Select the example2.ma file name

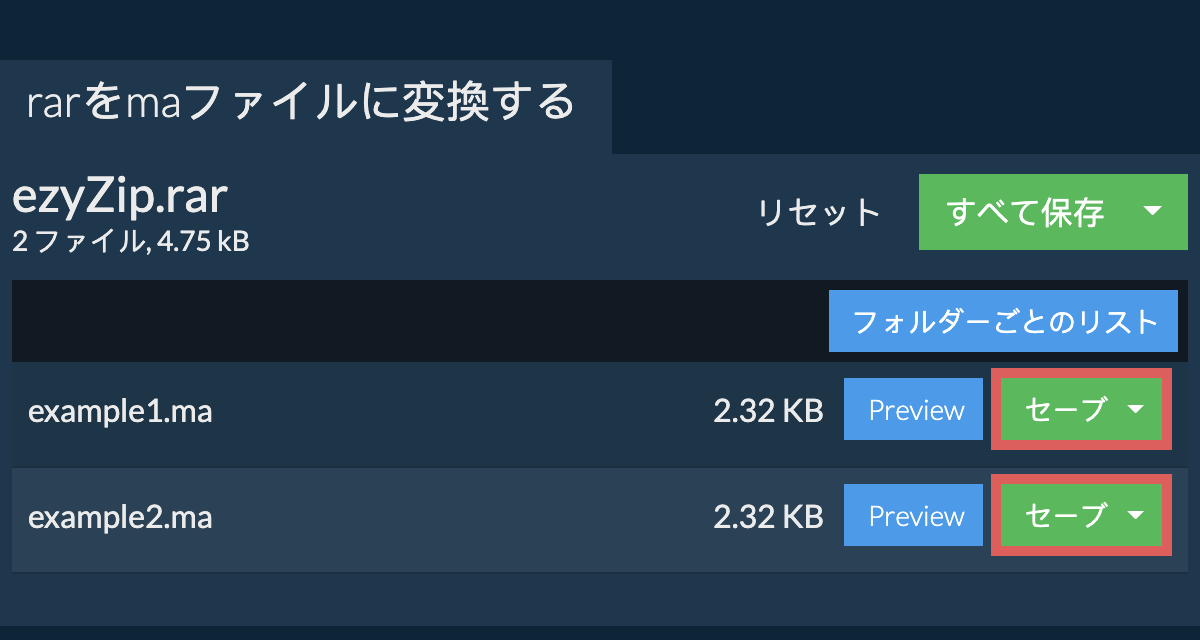tap(120, 517)
